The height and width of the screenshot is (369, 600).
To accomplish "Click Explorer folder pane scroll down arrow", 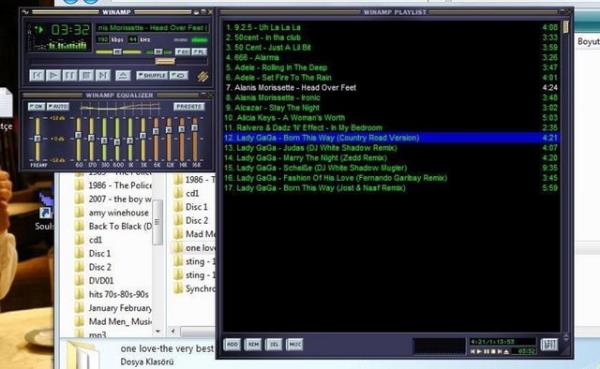I will point(158,331).
